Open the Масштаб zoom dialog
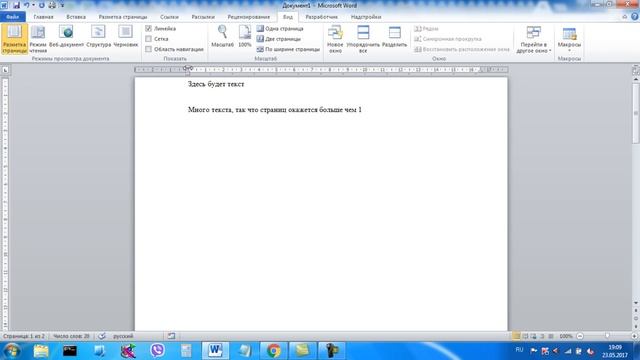The width and height of the screenshot is (640, 360). 222,37
